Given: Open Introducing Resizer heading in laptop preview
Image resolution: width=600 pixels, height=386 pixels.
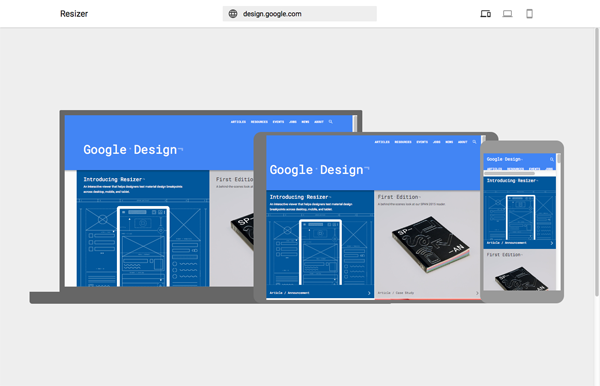Looking at the screenshot, I should (x=113, y=179).
